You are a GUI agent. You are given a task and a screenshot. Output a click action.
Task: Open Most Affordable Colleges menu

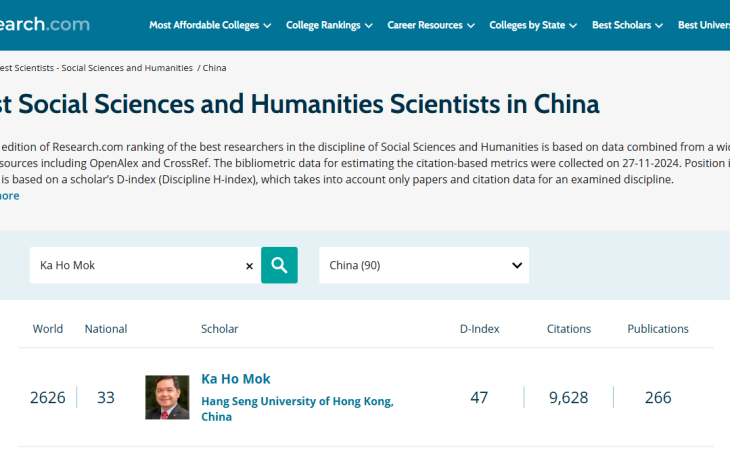pyautogui.click(x=210, y=25)
